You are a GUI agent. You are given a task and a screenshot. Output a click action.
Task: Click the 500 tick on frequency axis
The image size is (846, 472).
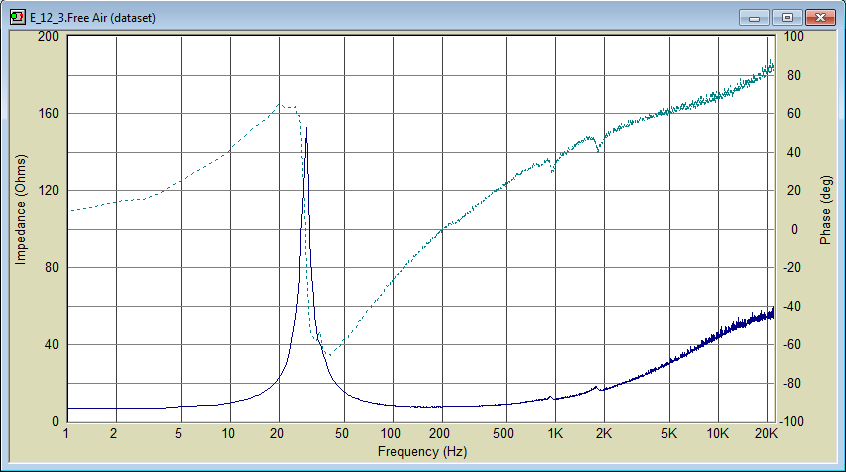tap(503, 433)
